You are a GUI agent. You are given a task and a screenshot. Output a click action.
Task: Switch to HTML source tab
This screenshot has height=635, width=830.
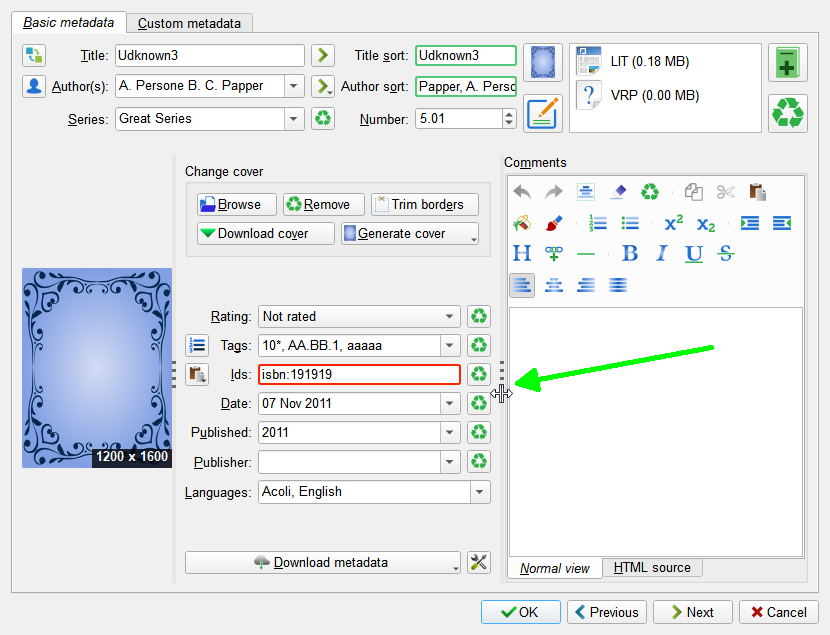(x=652, y=568)
